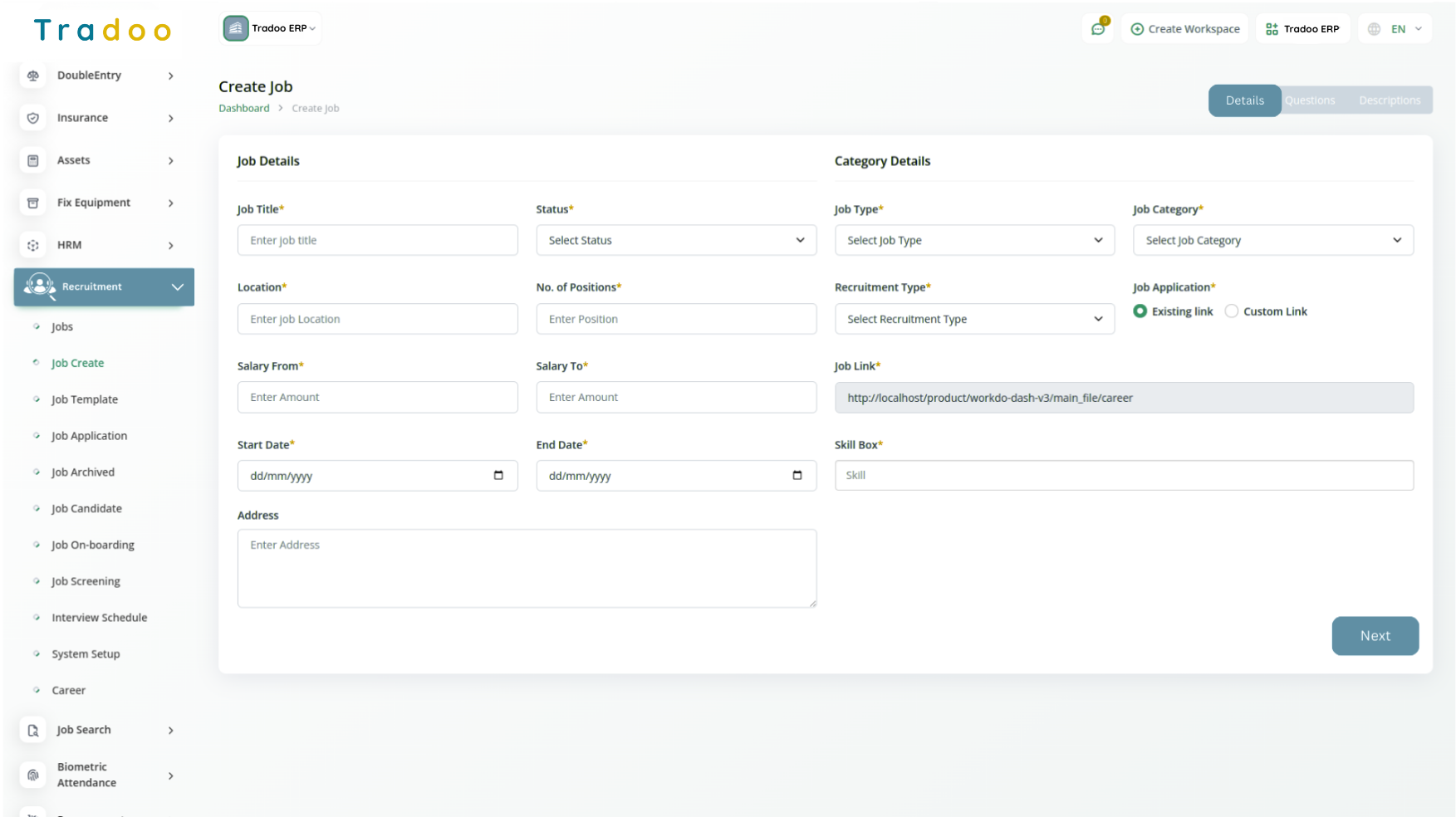1456x817 pixels.
Task: Click the Create Workspace button
Action: pyautogui.click(x=1185, y=29)
